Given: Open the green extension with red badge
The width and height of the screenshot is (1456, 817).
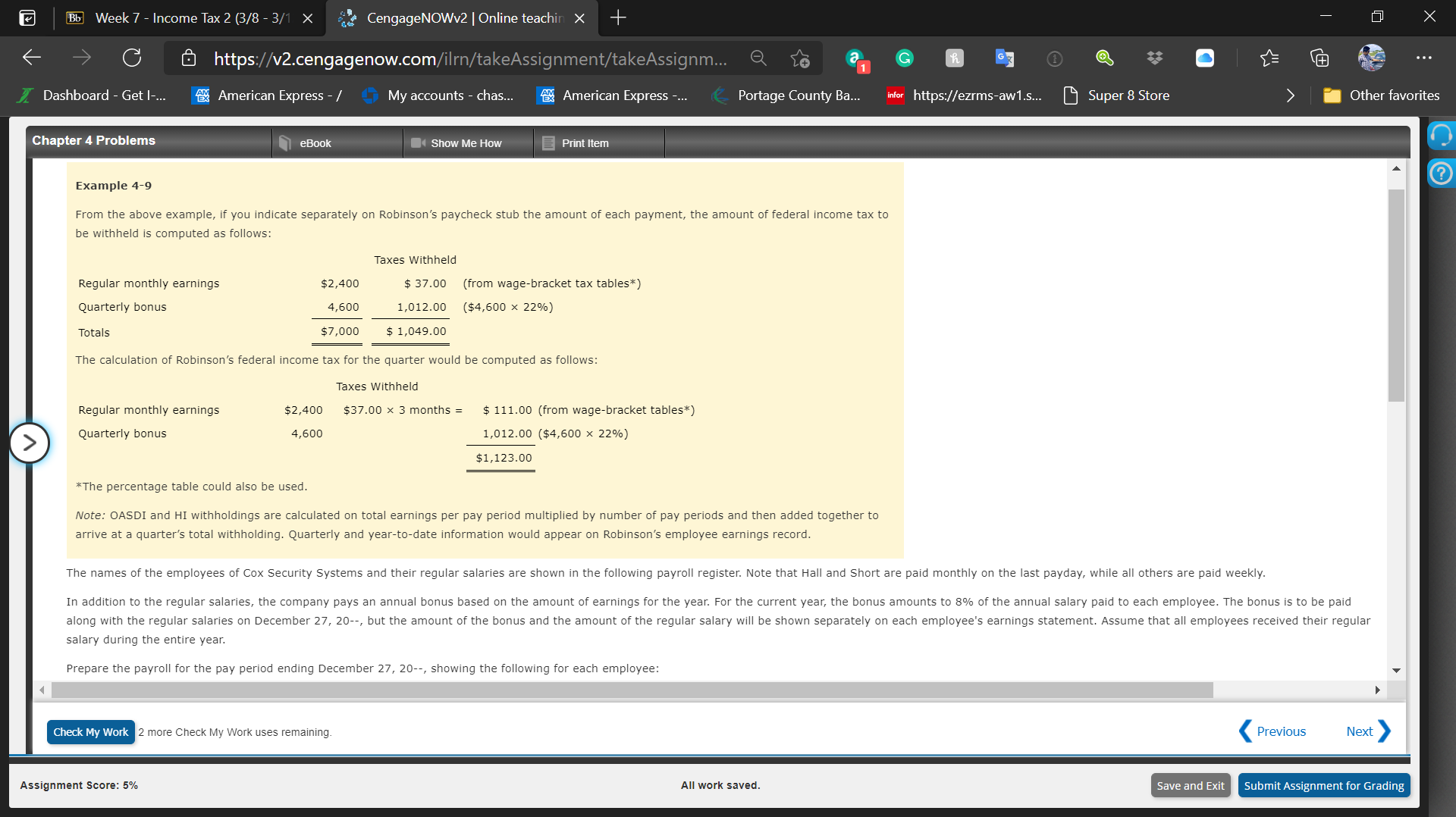Looking at the screenshot, I should tap(856, 59).
